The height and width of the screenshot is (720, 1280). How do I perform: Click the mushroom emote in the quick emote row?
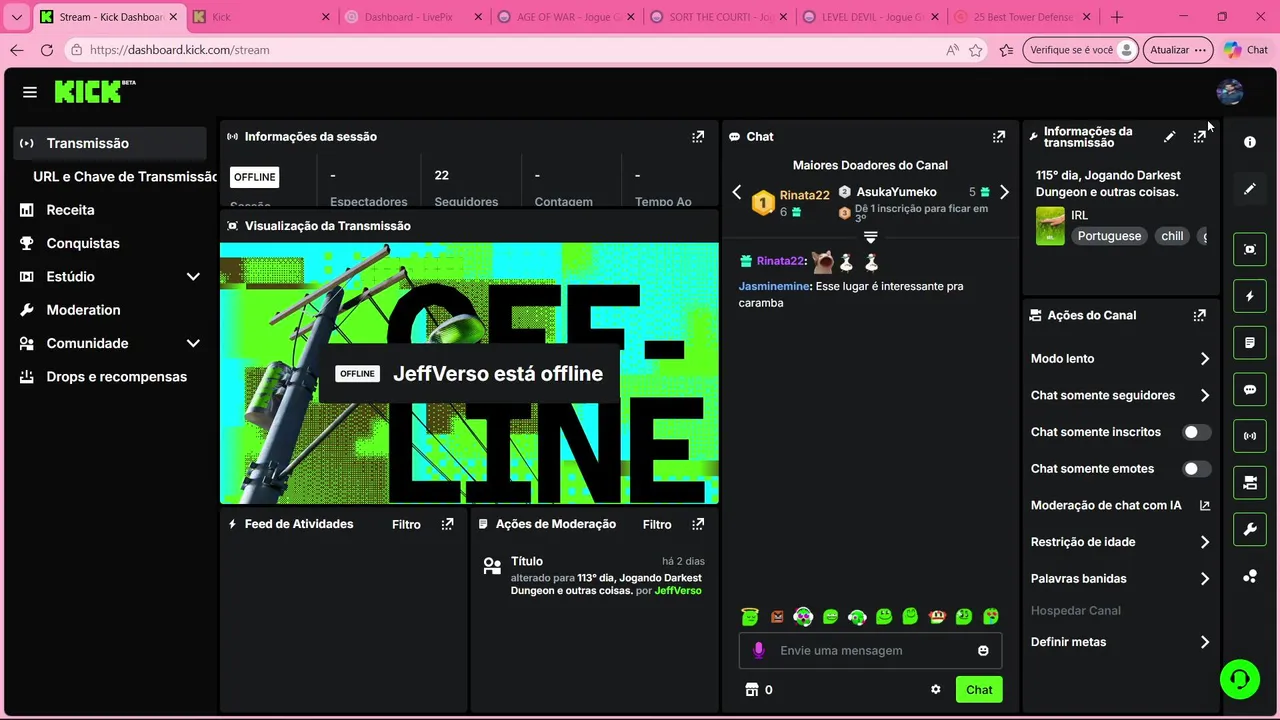click(x=937, y=617)
